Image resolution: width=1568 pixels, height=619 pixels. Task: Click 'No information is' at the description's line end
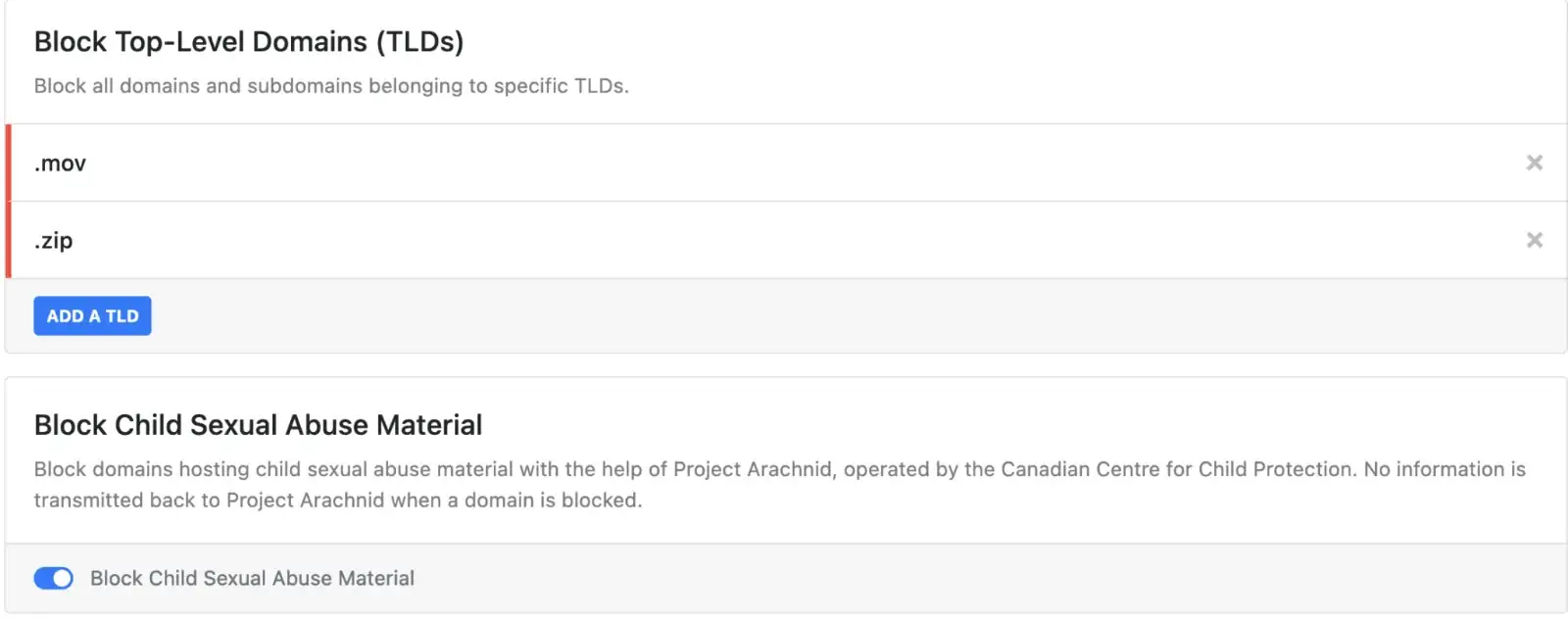pyautogui.click(x=1445, y=469)
